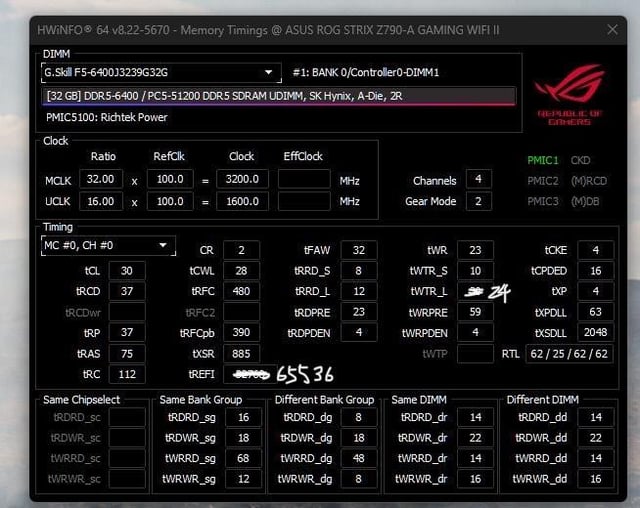Select the PMIC1 indicator
640x508 pixels.
click(x=542, y=160)
